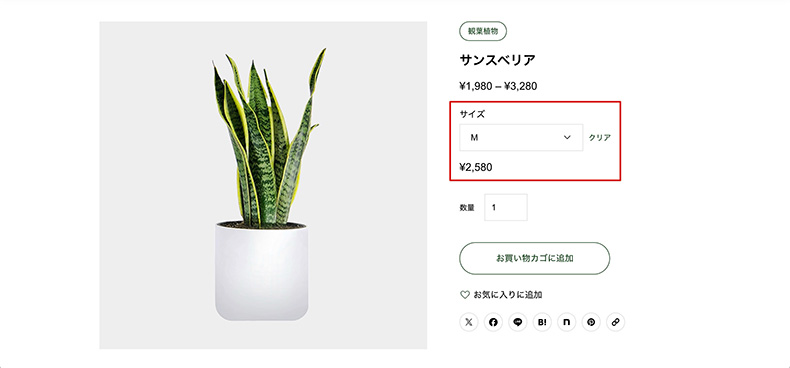Viewport: 790px width, 368px height.
Task: Share to note with the n icon
Action: tap(566, 322)
